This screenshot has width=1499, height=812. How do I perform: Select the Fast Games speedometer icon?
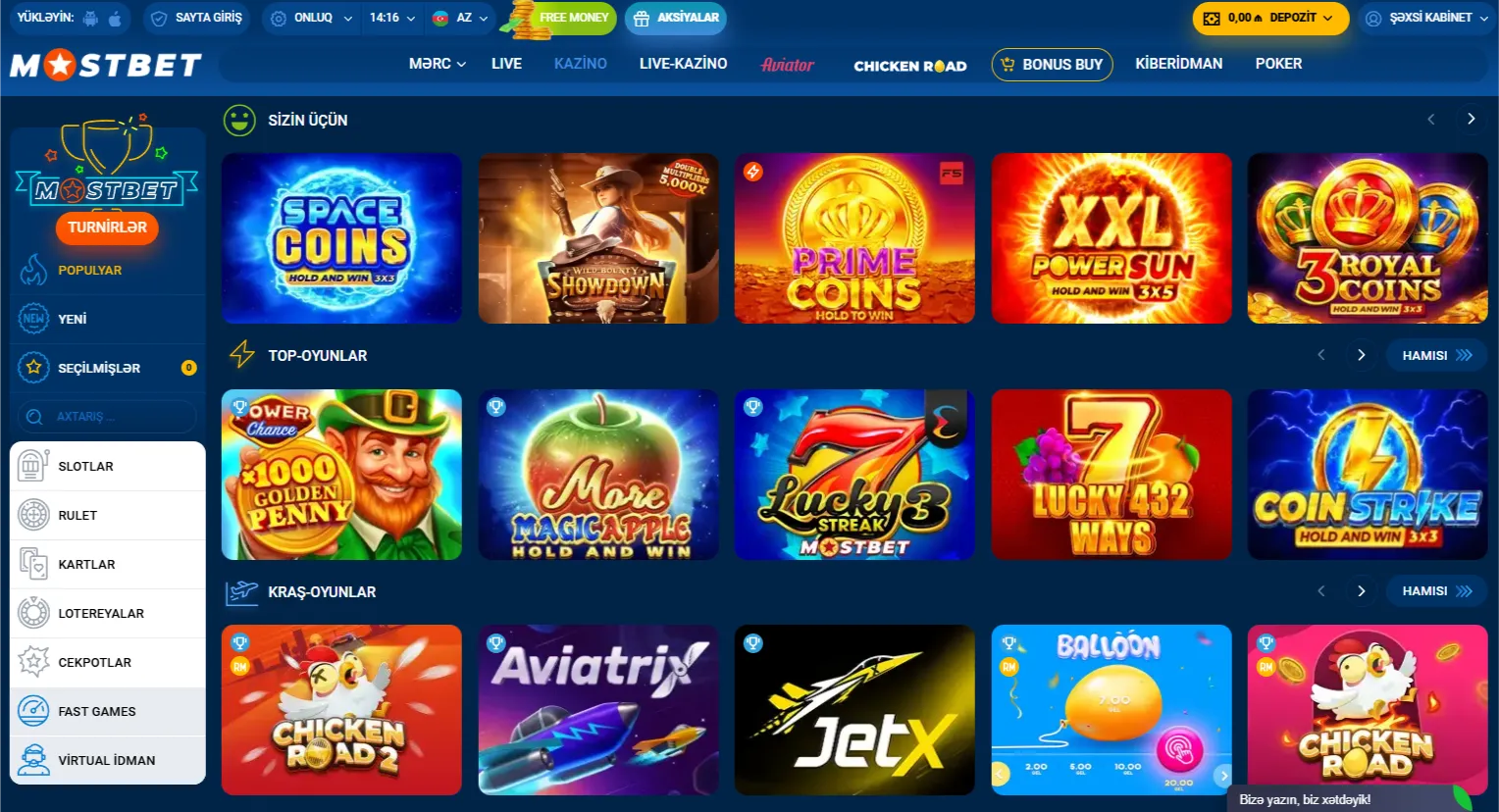(x=33, y=711)
